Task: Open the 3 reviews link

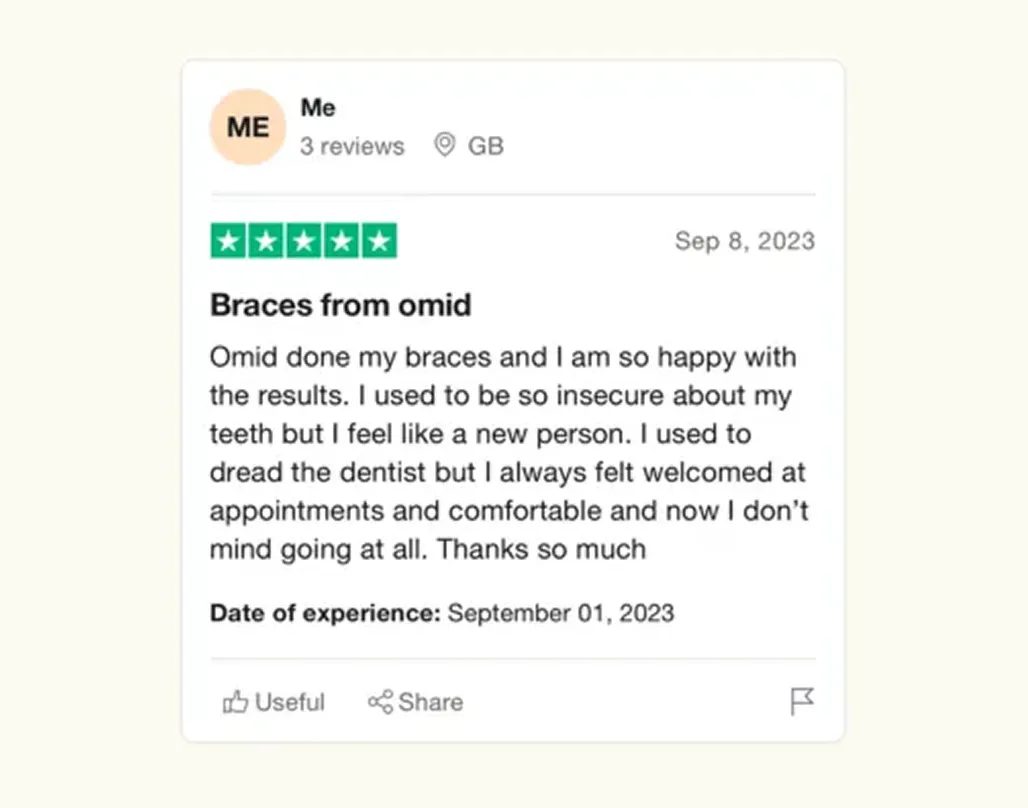Action: coord(352,146)
